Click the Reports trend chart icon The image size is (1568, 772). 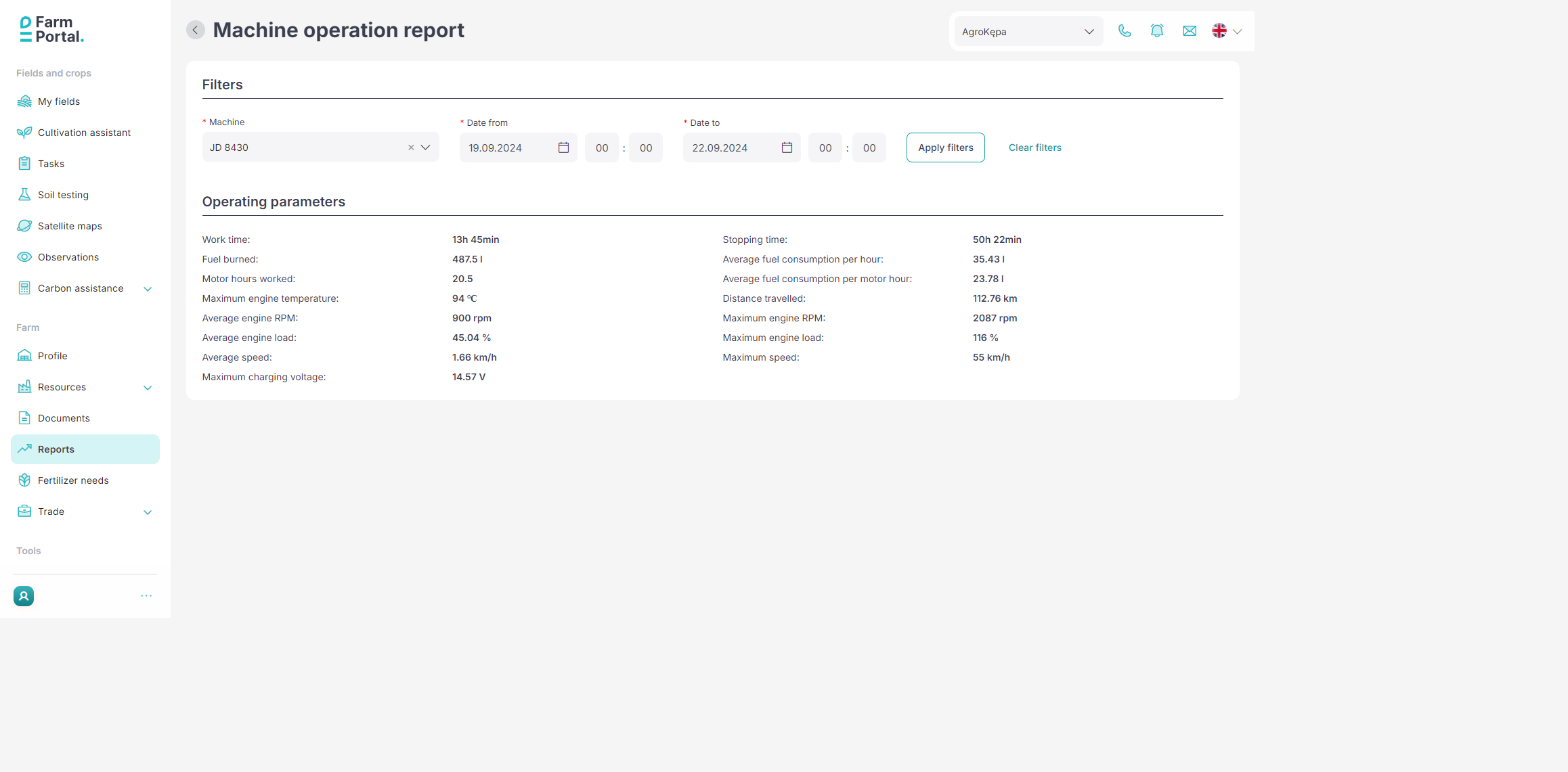(24, 449)
